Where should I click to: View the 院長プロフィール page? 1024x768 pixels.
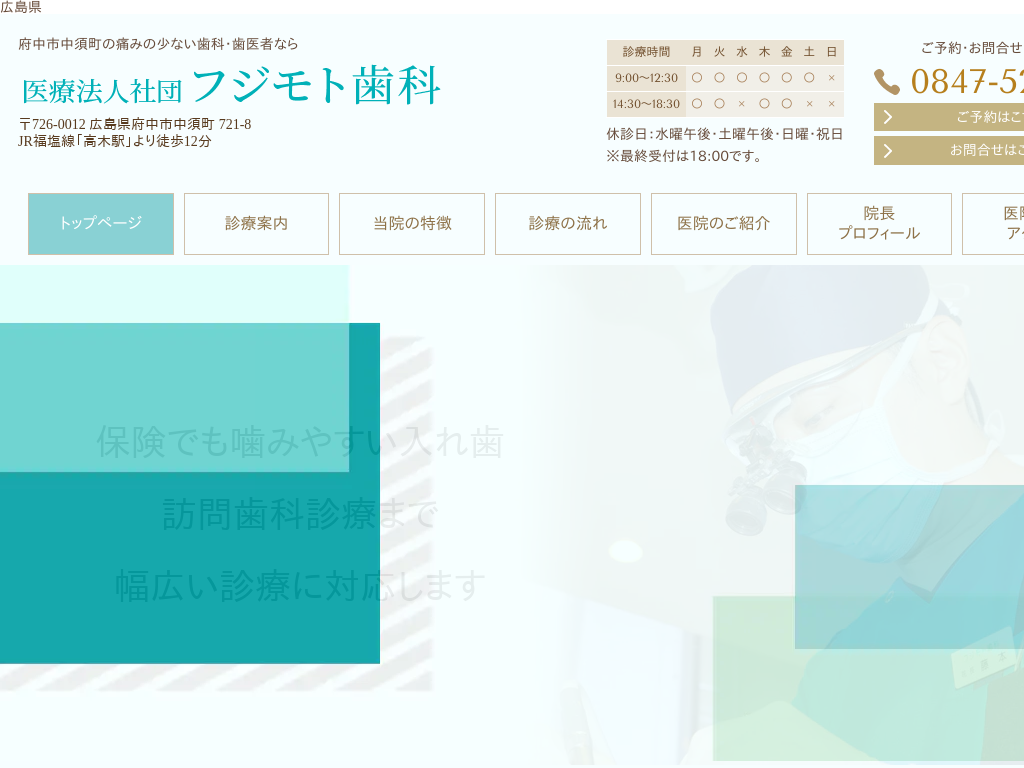coord(879,224)
